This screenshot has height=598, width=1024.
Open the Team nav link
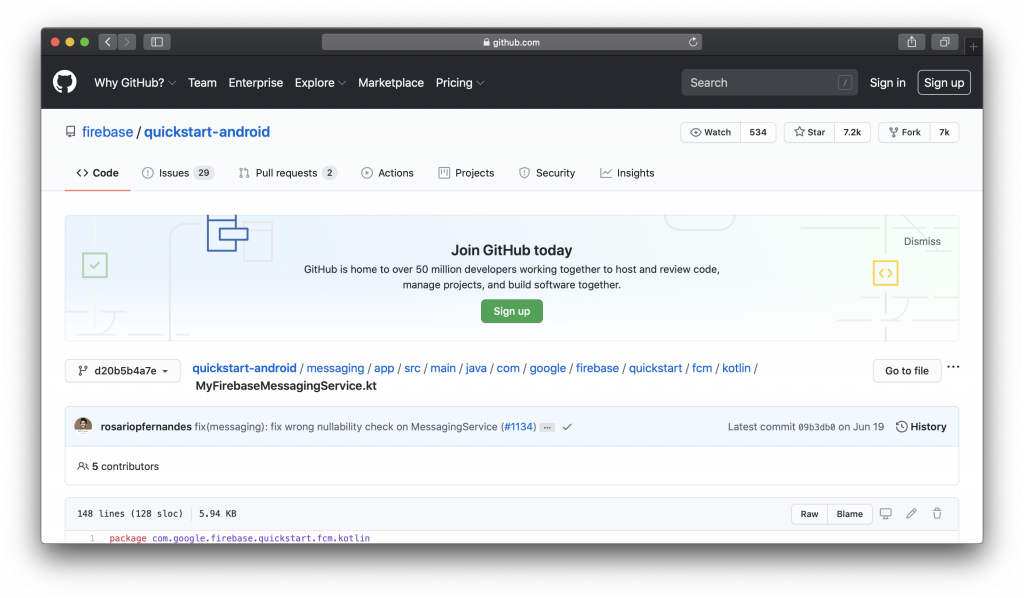coord(202,83)
